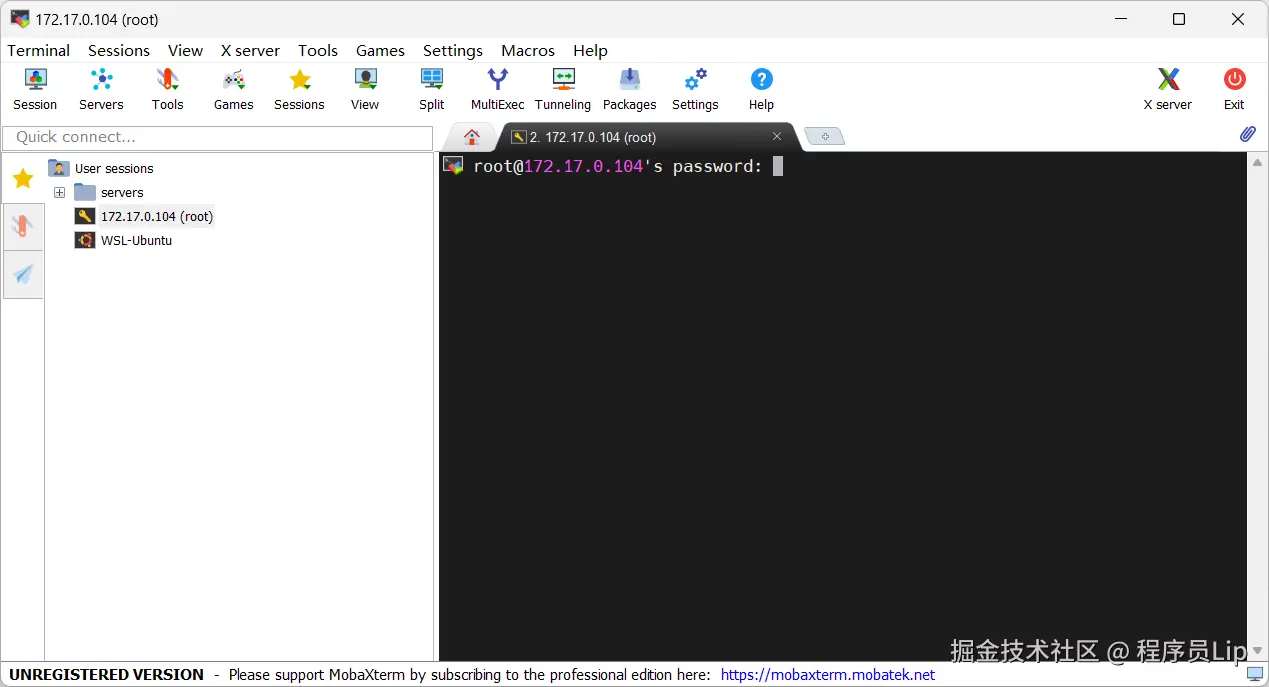1269x687 pixels.
Task: Select the WSL-Ubuntu session entry
Action: pyautogui.click(x=136, y=240)
